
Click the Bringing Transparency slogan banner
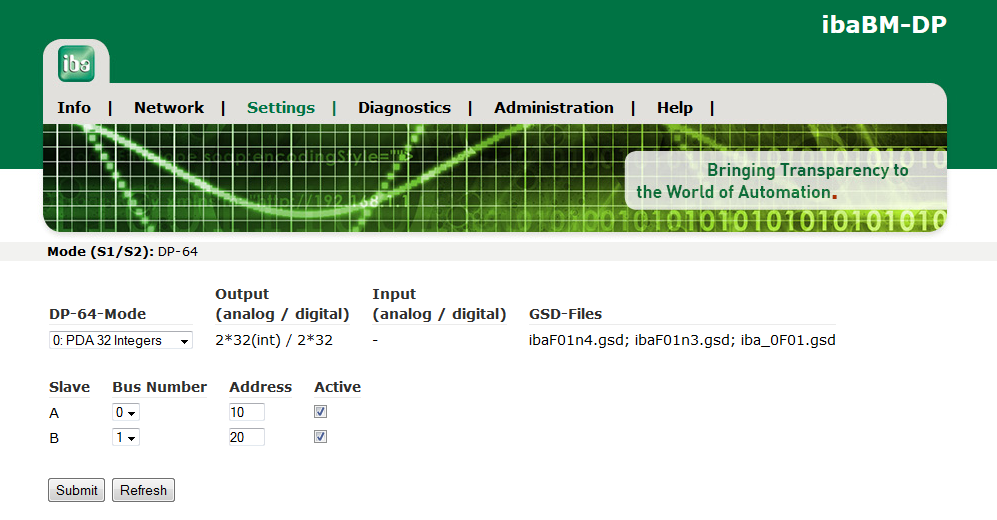(786, 181)
